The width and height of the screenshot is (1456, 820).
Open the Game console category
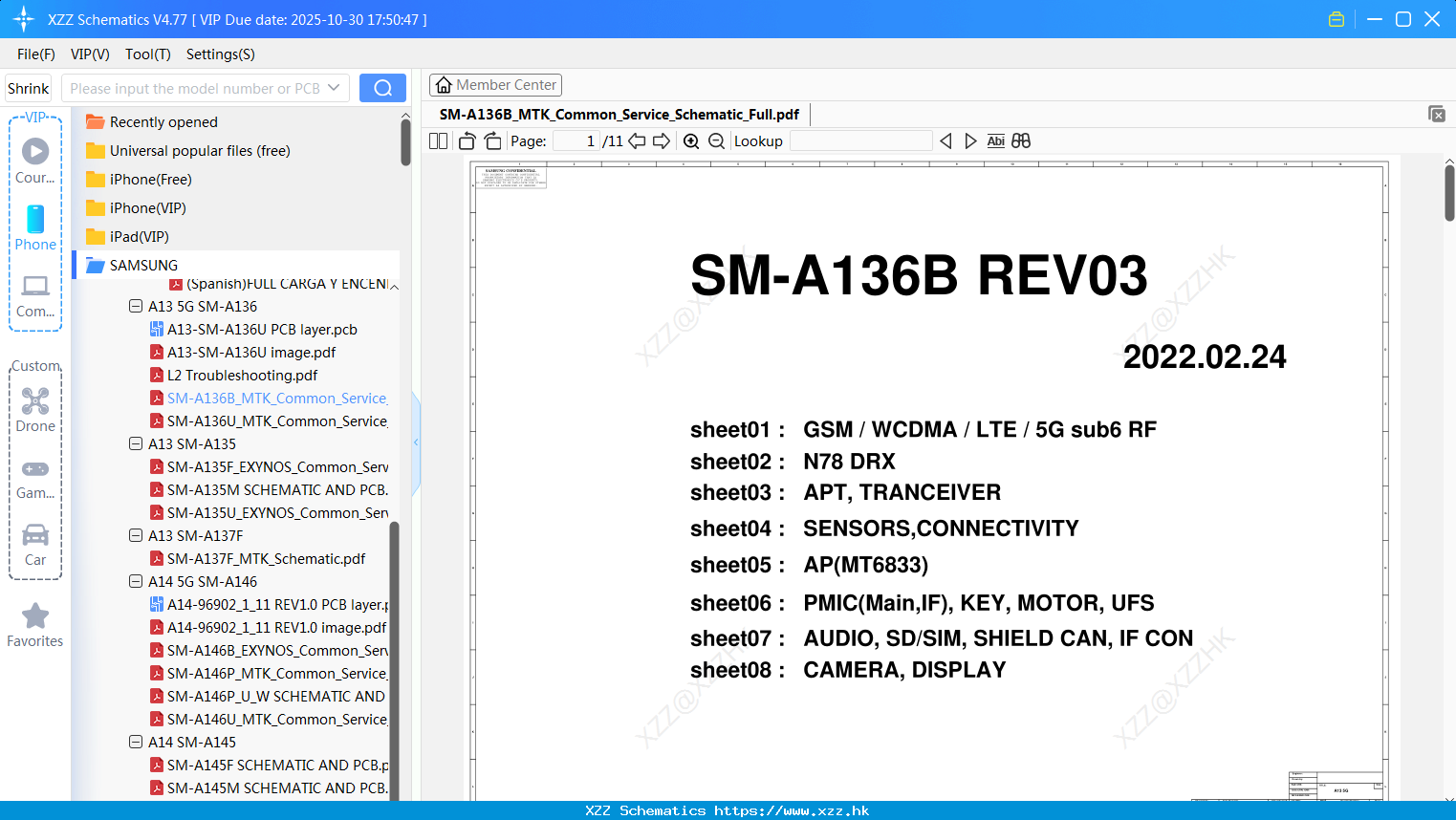(35, 478)
